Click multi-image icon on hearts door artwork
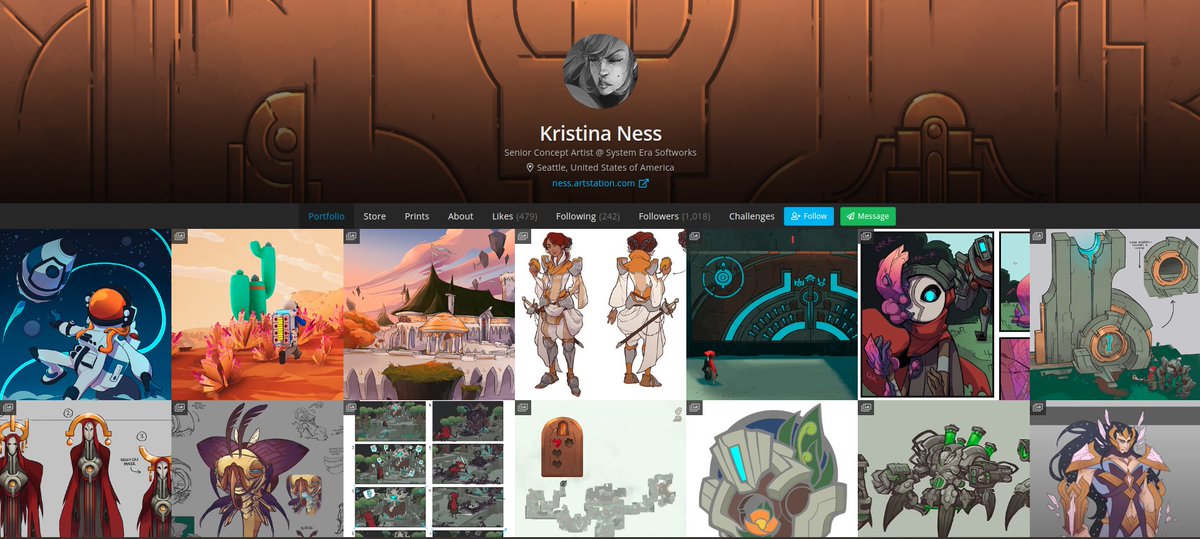This screenshot has height=539, width=1200. coord(523,408)
